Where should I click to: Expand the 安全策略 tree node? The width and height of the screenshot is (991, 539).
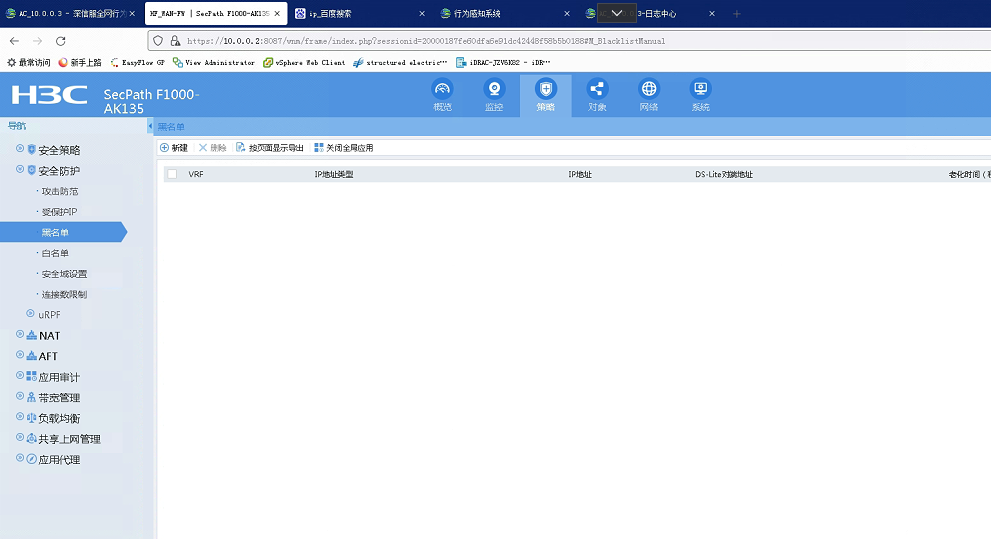pyautogui.click(x=20, y=148)
